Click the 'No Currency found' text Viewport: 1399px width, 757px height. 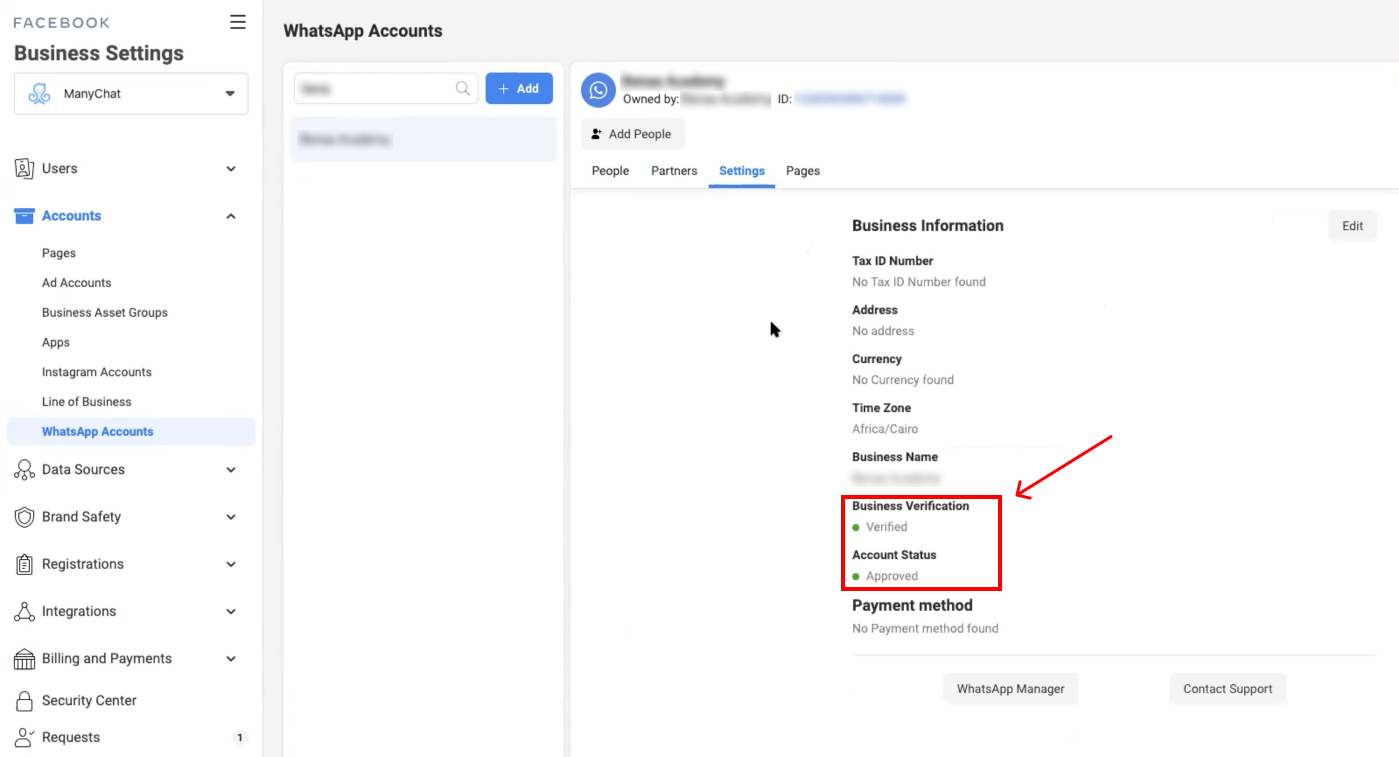coord(903,380)
